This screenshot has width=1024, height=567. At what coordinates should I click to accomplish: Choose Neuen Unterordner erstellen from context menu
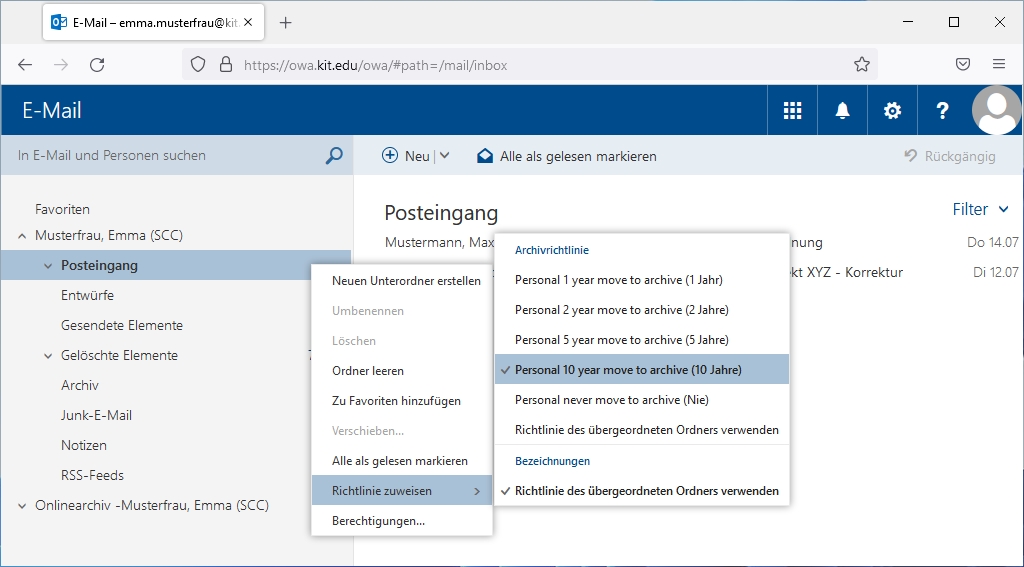(406, 281)
